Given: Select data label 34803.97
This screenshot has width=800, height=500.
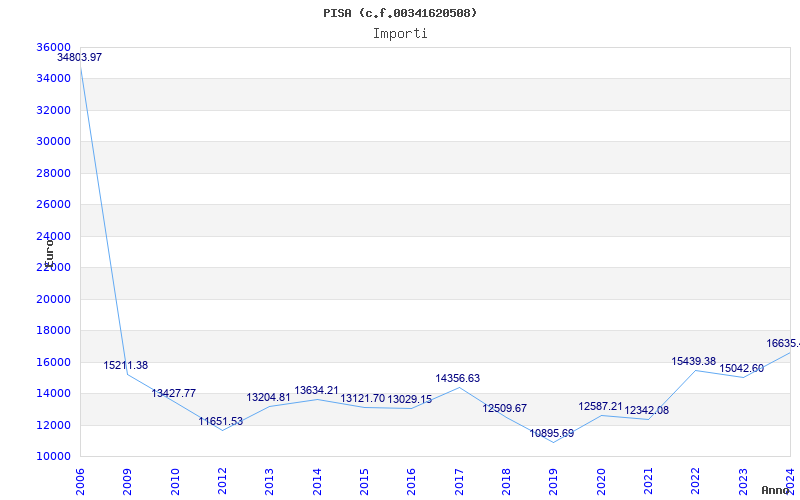Looking at the screenshot, I should pyautogui.click(x=79, y=57).
